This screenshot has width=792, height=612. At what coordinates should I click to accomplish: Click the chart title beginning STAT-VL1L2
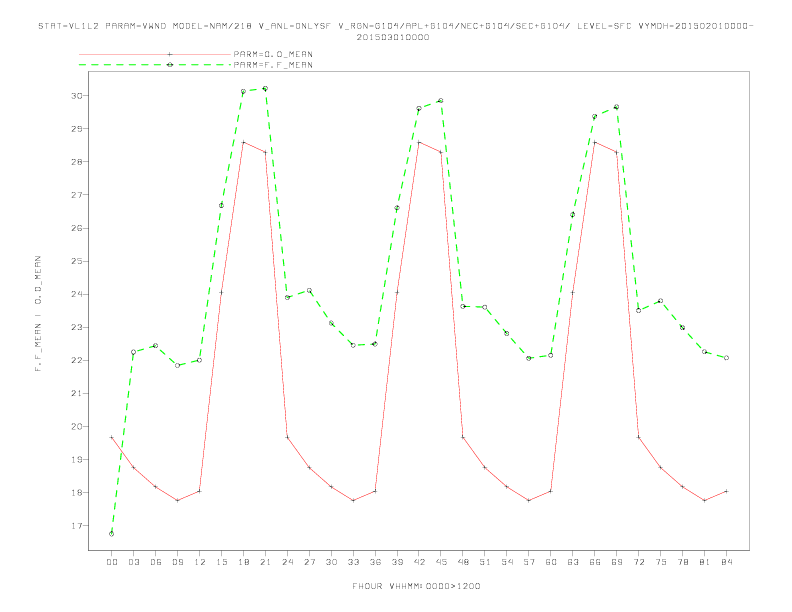[395, 26]
